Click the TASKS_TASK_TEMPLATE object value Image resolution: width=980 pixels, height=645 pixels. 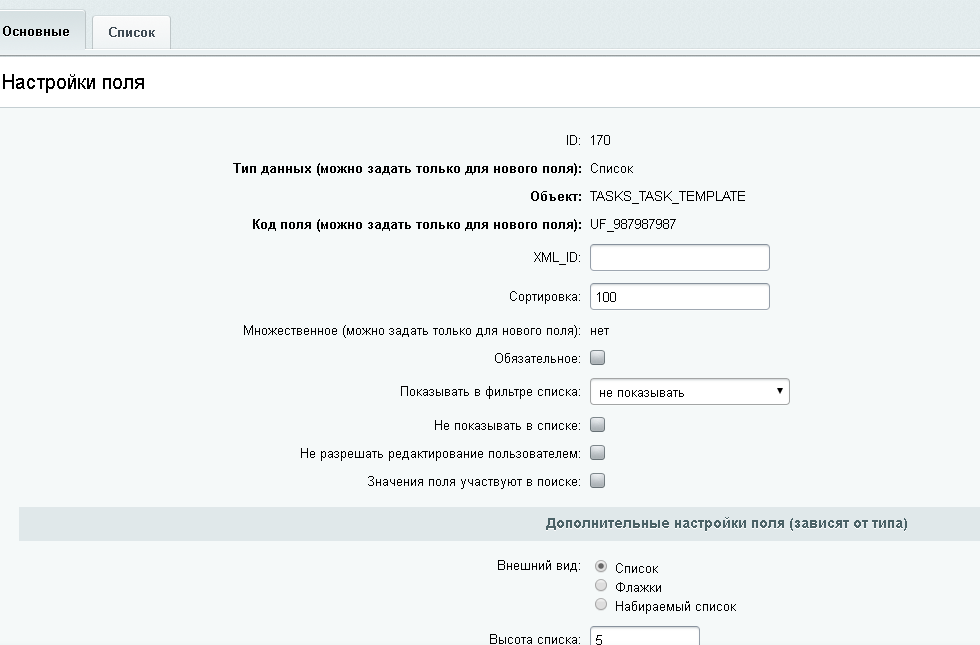(667, 196)
